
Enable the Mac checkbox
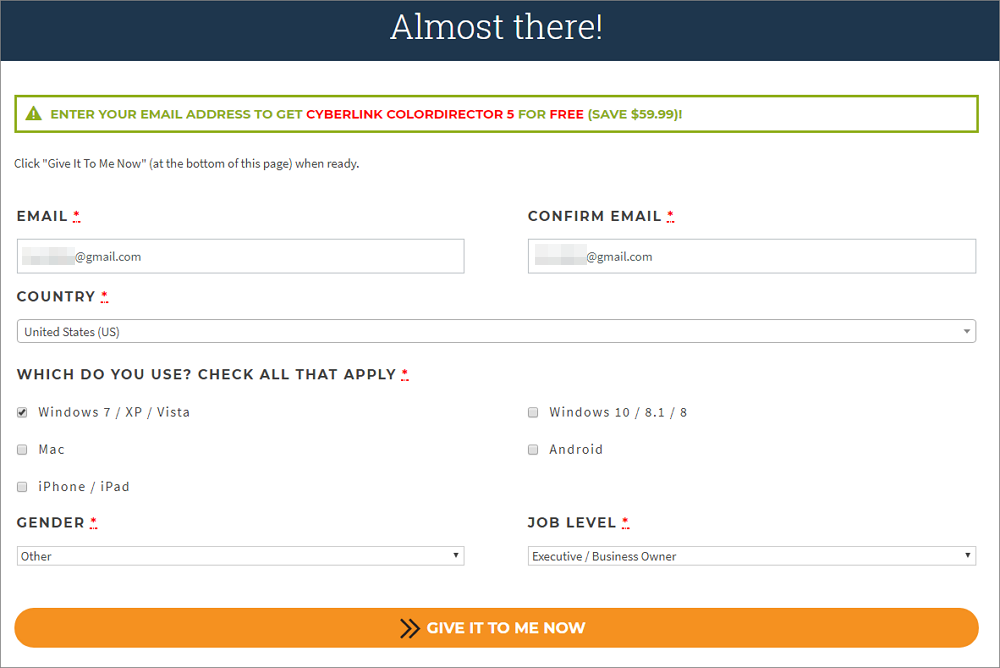click(x=22, y=450)
